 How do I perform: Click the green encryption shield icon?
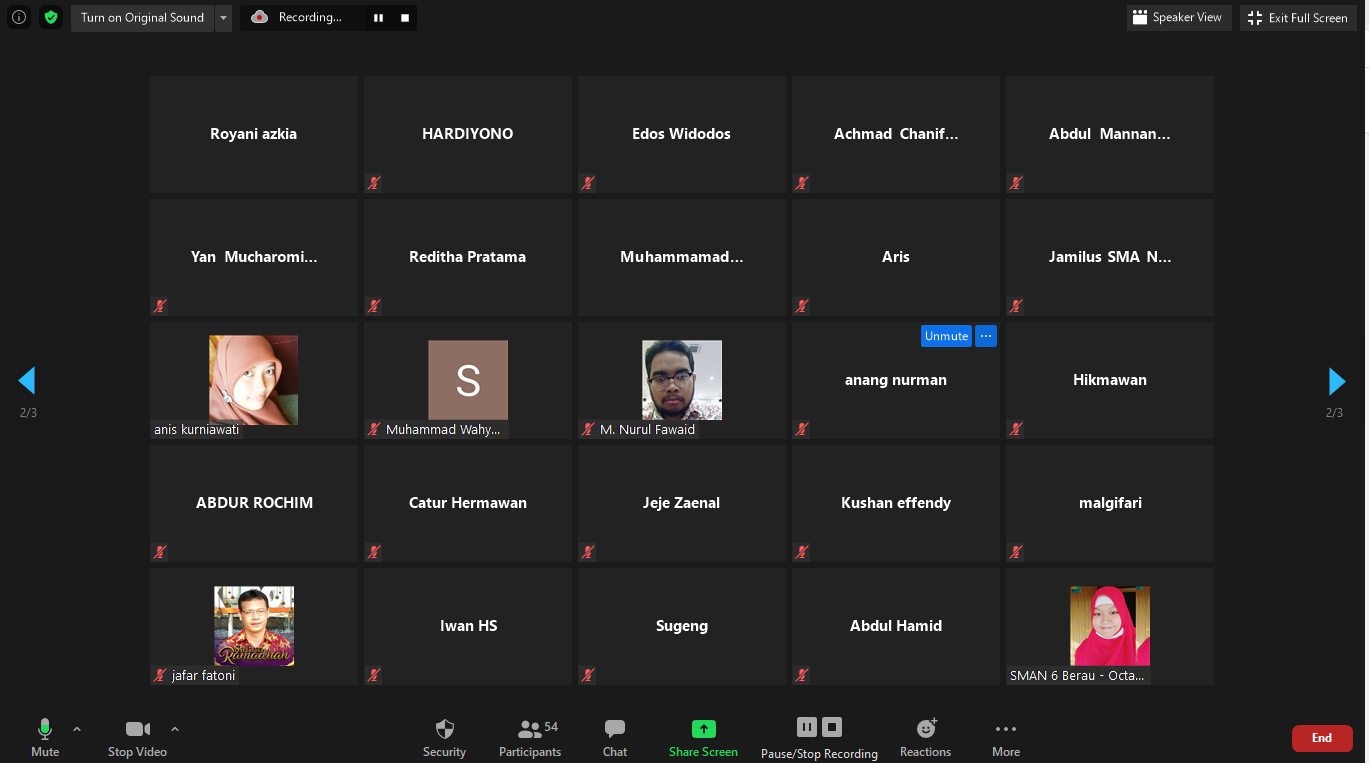point(51,17)
